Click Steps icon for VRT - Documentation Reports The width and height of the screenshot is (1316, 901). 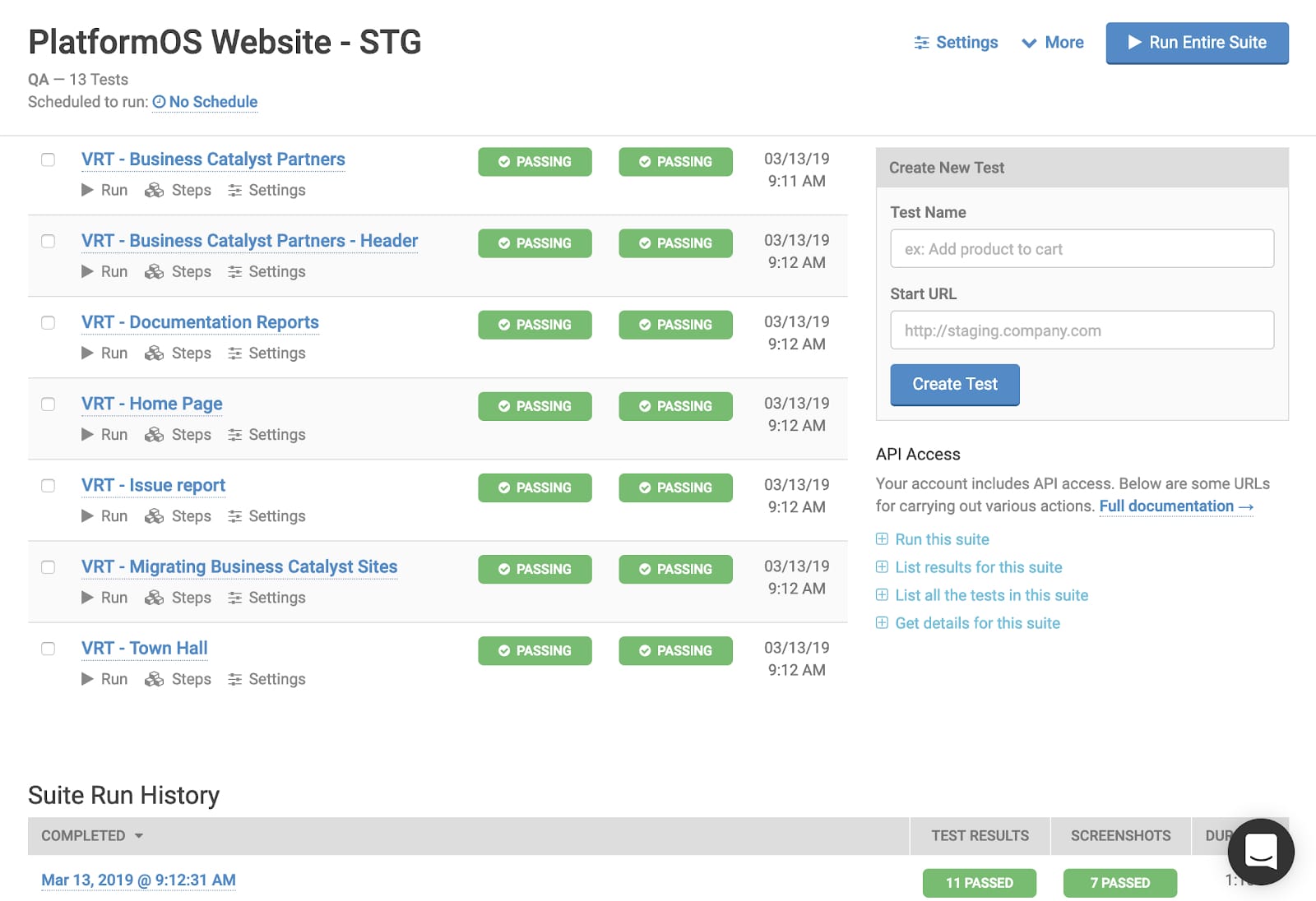coord(154,353)
